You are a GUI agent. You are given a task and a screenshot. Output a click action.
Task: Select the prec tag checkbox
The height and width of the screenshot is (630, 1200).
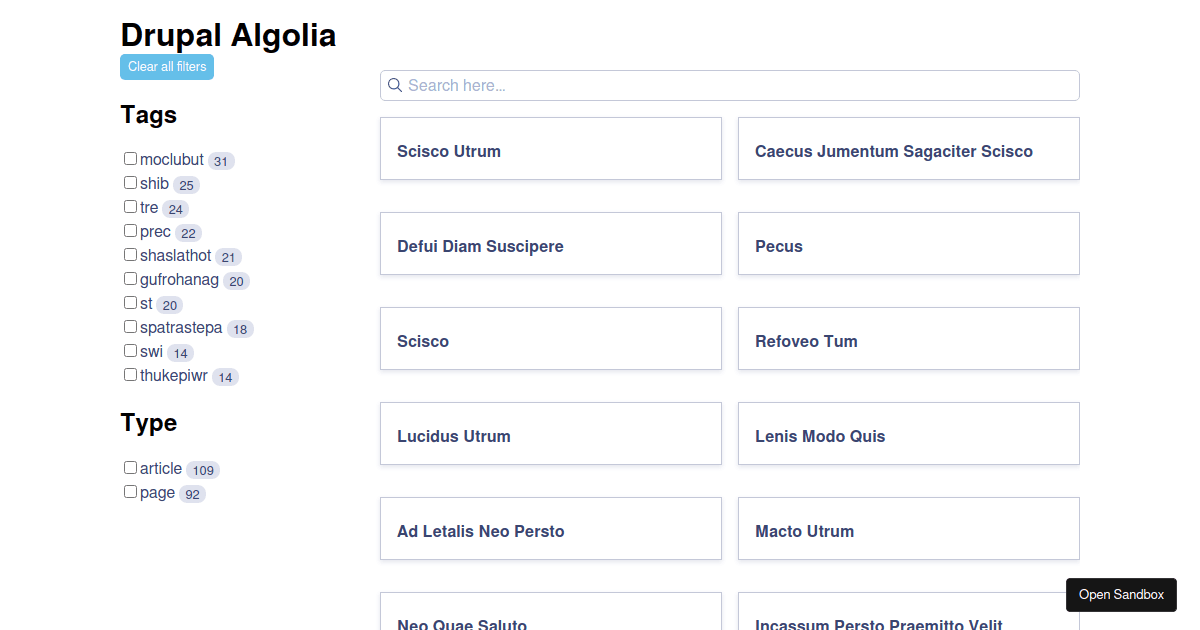coord(130,231)
